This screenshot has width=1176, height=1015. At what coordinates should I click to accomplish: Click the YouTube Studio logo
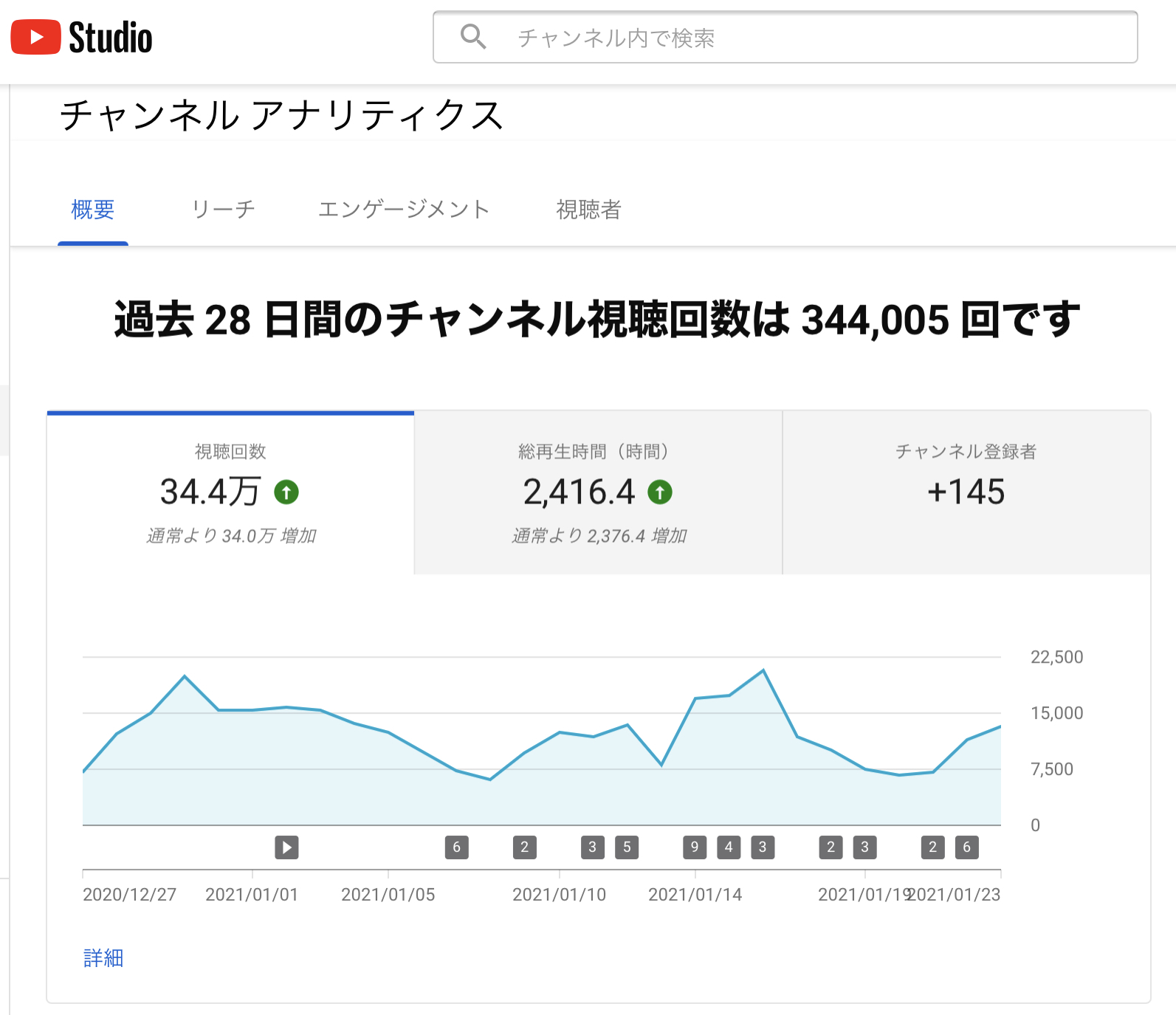point(81,37)
